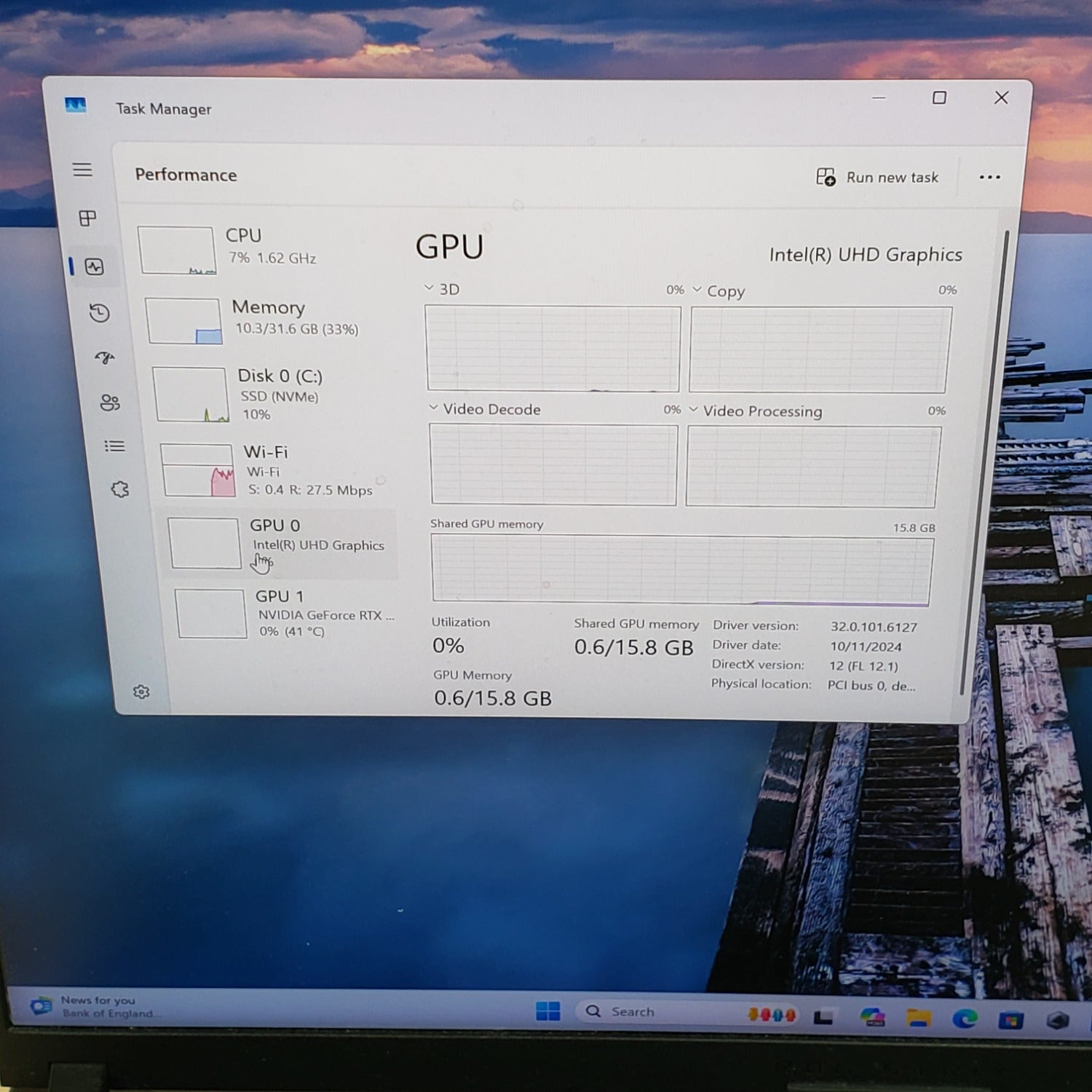This screenshot has height=1092, width=1092.
Task: Open the hamburger navigation menu
Action: pyautogui.click(x=82, y=170)
